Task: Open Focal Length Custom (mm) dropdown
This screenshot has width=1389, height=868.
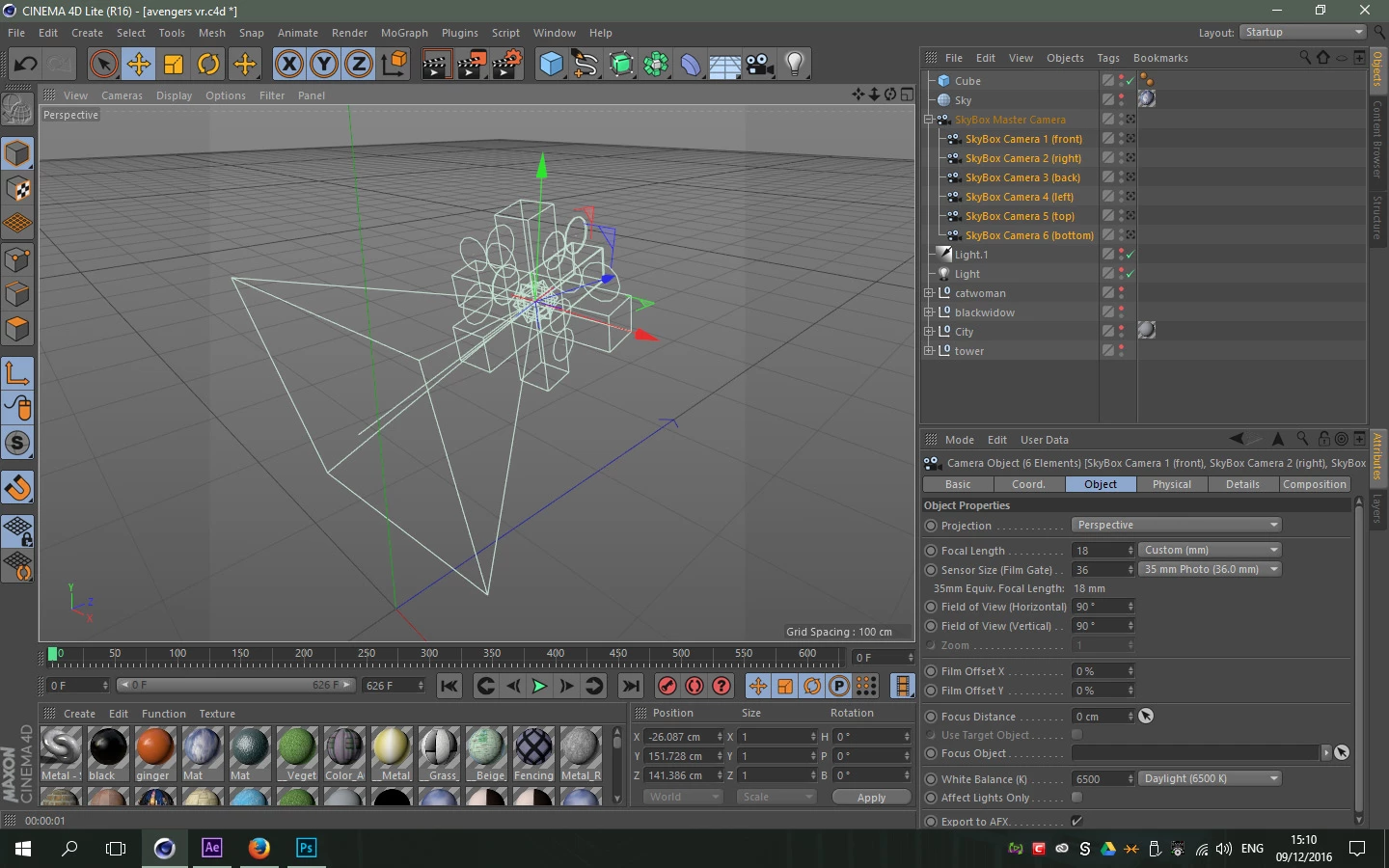Action: pyautogui.click(x=1211, y=550)
